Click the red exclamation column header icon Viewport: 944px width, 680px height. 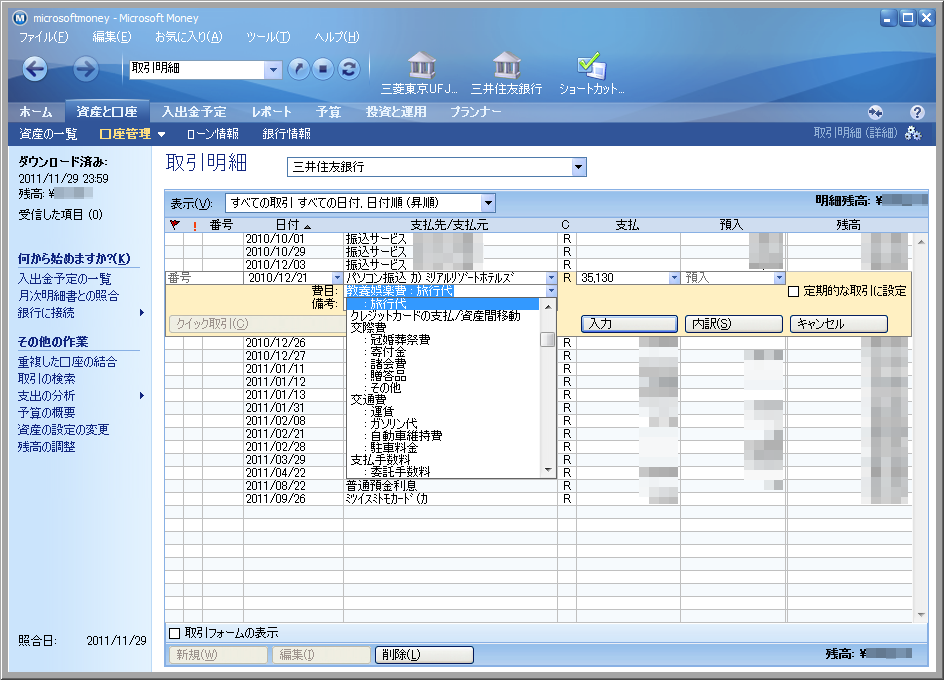coord(194,226)
